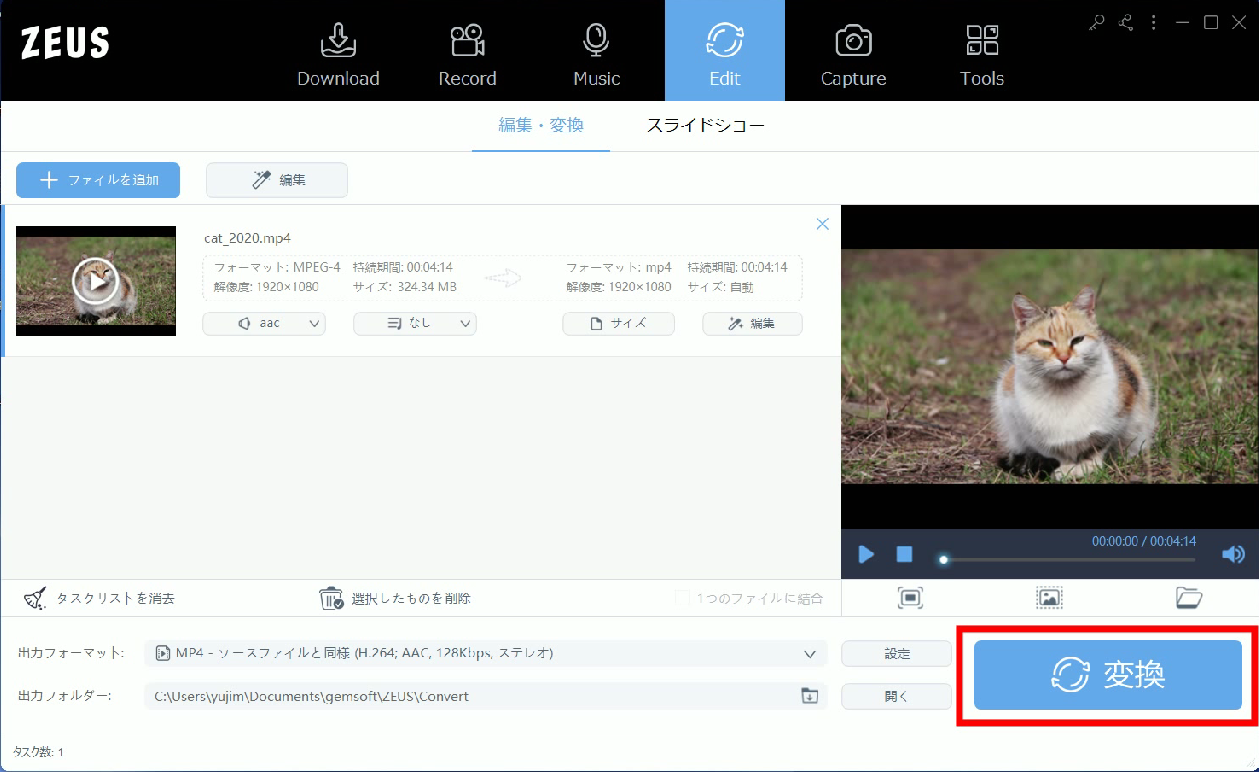
Task: Play the video in the preview panel
Action: pos(866,554)
